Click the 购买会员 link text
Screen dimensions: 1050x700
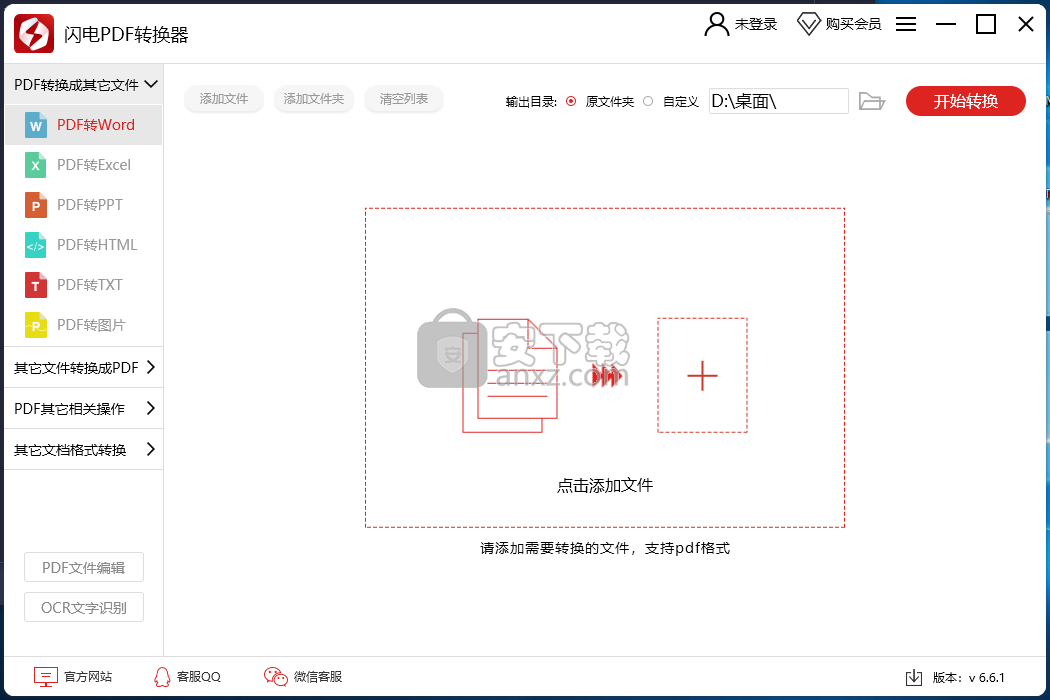pos(853,24)
